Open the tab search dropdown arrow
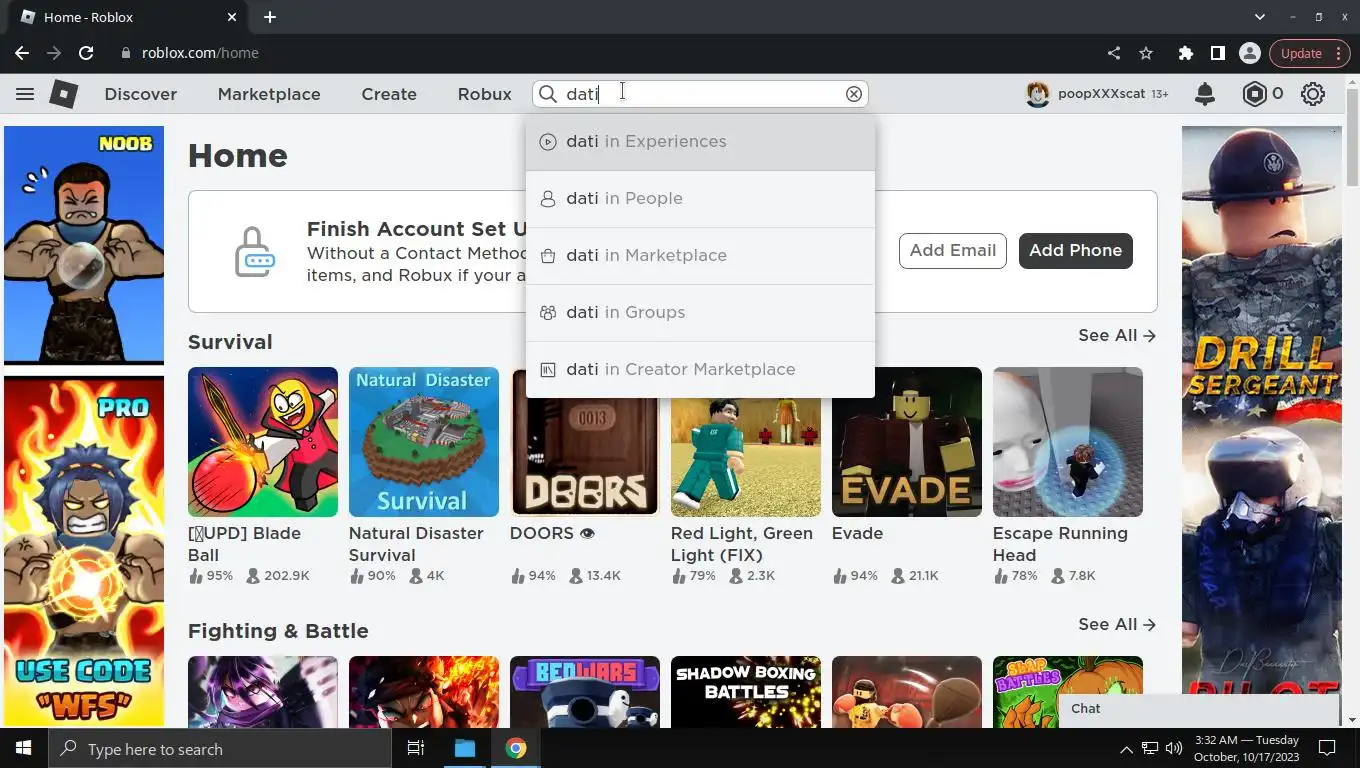 click(x=1260, y=17)
